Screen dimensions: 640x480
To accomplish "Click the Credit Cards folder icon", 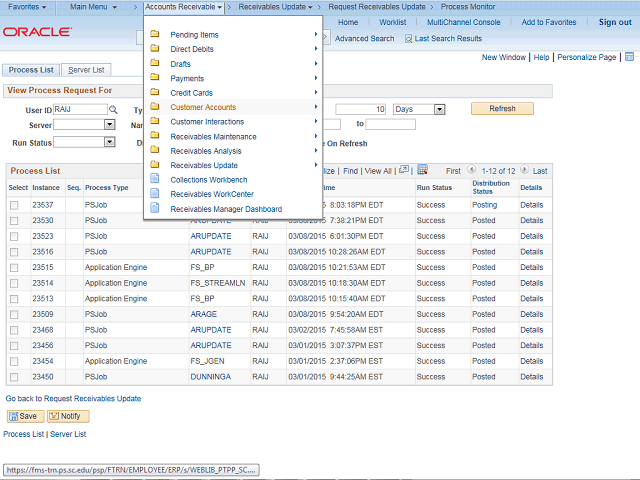I will pyautogui.click(x=155, y=93).
